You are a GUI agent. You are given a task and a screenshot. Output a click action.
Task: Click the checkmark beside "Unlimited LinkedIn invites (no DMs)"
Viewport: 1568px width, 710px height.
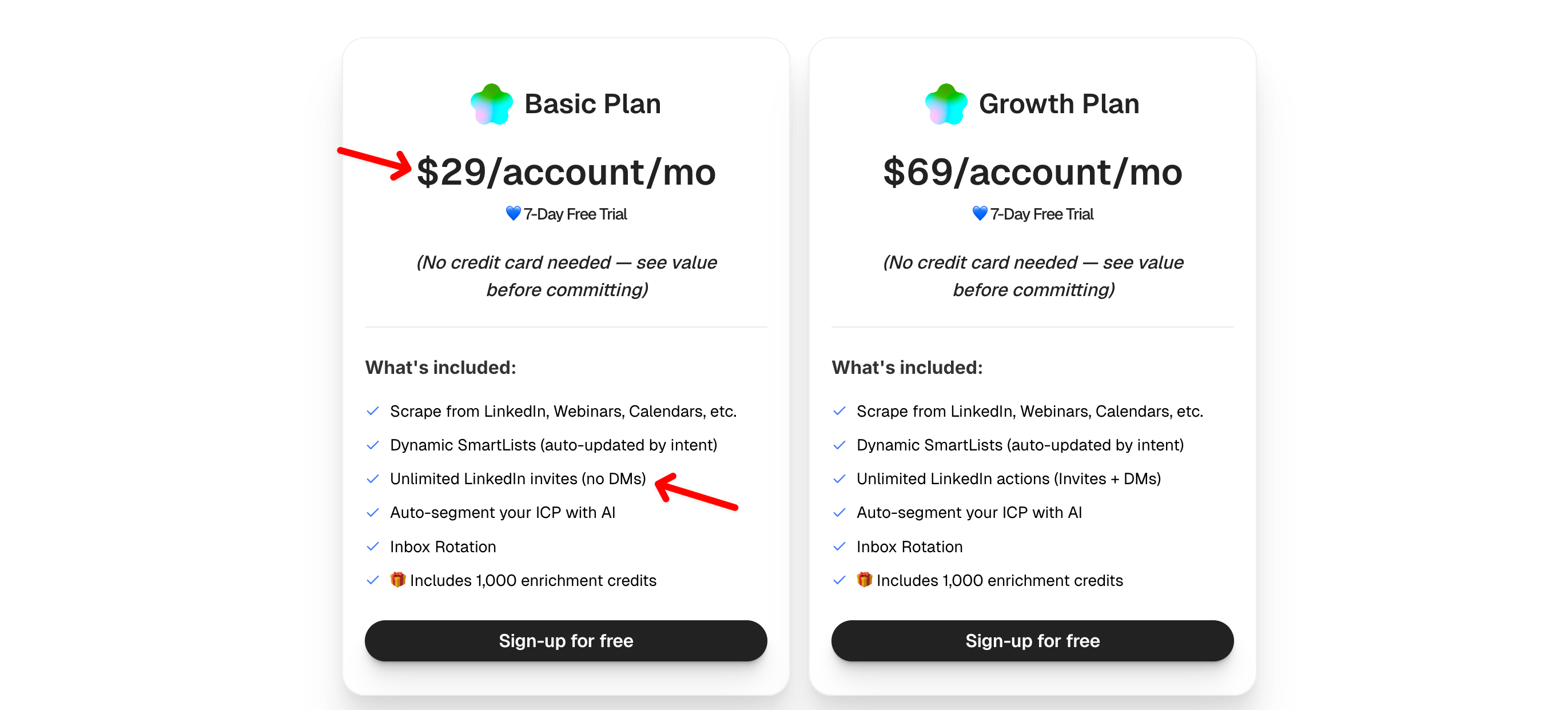coord(373,479)
